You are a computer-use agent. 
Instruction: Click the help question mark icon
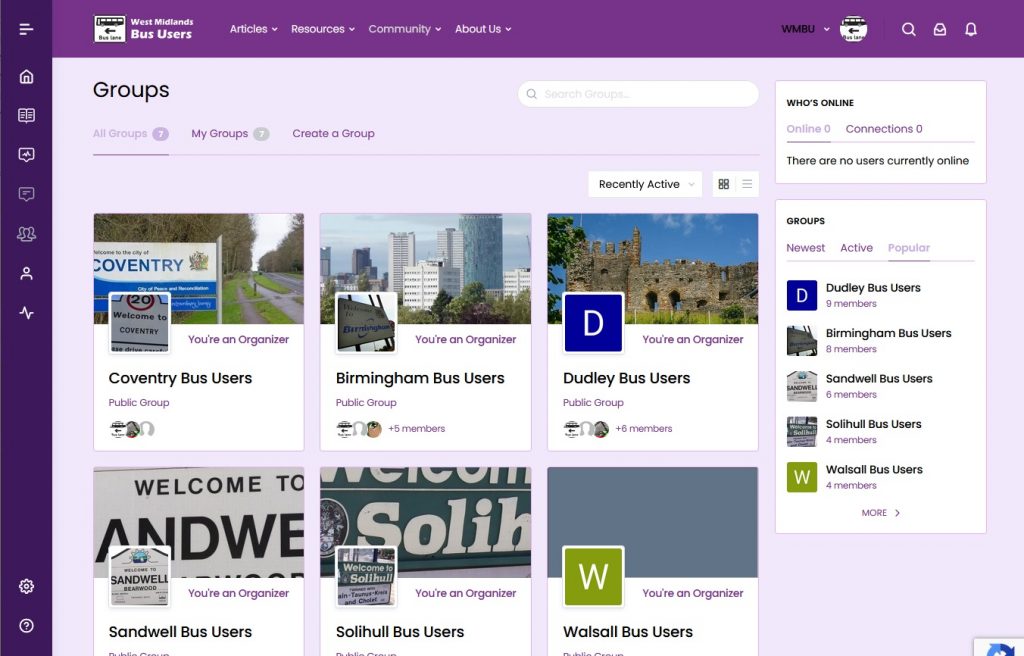[26, 626]
